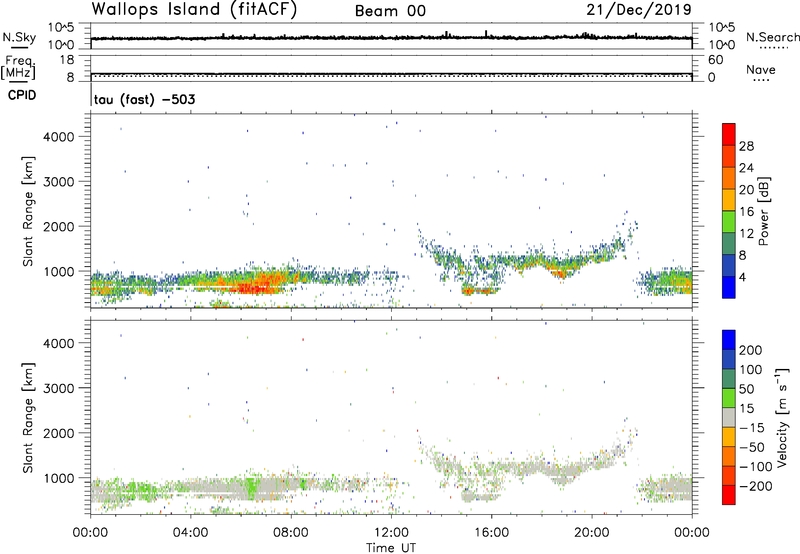Click the 'Wallops Island (fitACF)' title
Screen dimensions: 800x554
[x=194, y=9]
